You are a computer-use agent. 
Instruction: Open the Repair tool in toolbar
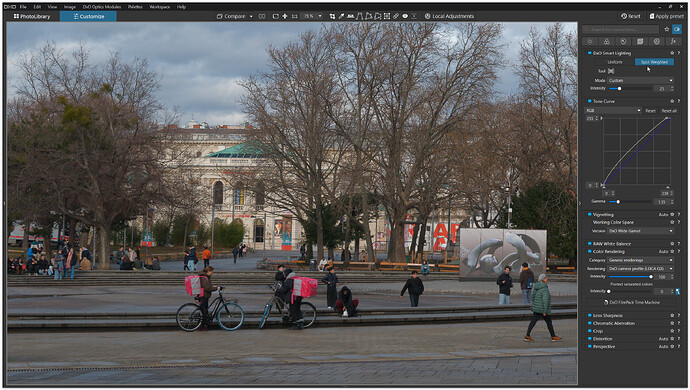pos(396,16)
